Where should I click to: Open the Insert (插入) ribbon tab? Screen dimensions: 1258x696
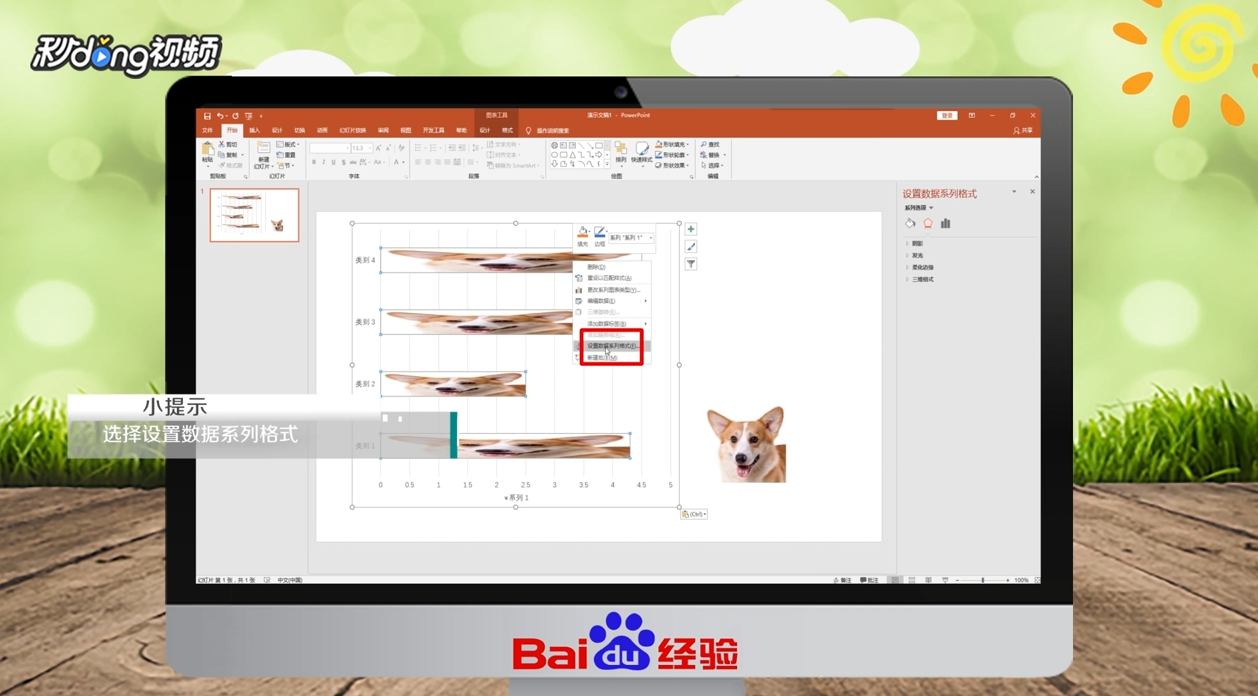tap(255, 130)
